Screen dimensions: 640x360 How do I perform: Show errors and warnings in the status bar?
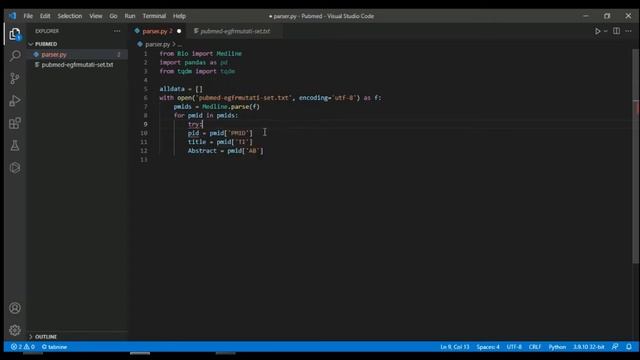23,347
